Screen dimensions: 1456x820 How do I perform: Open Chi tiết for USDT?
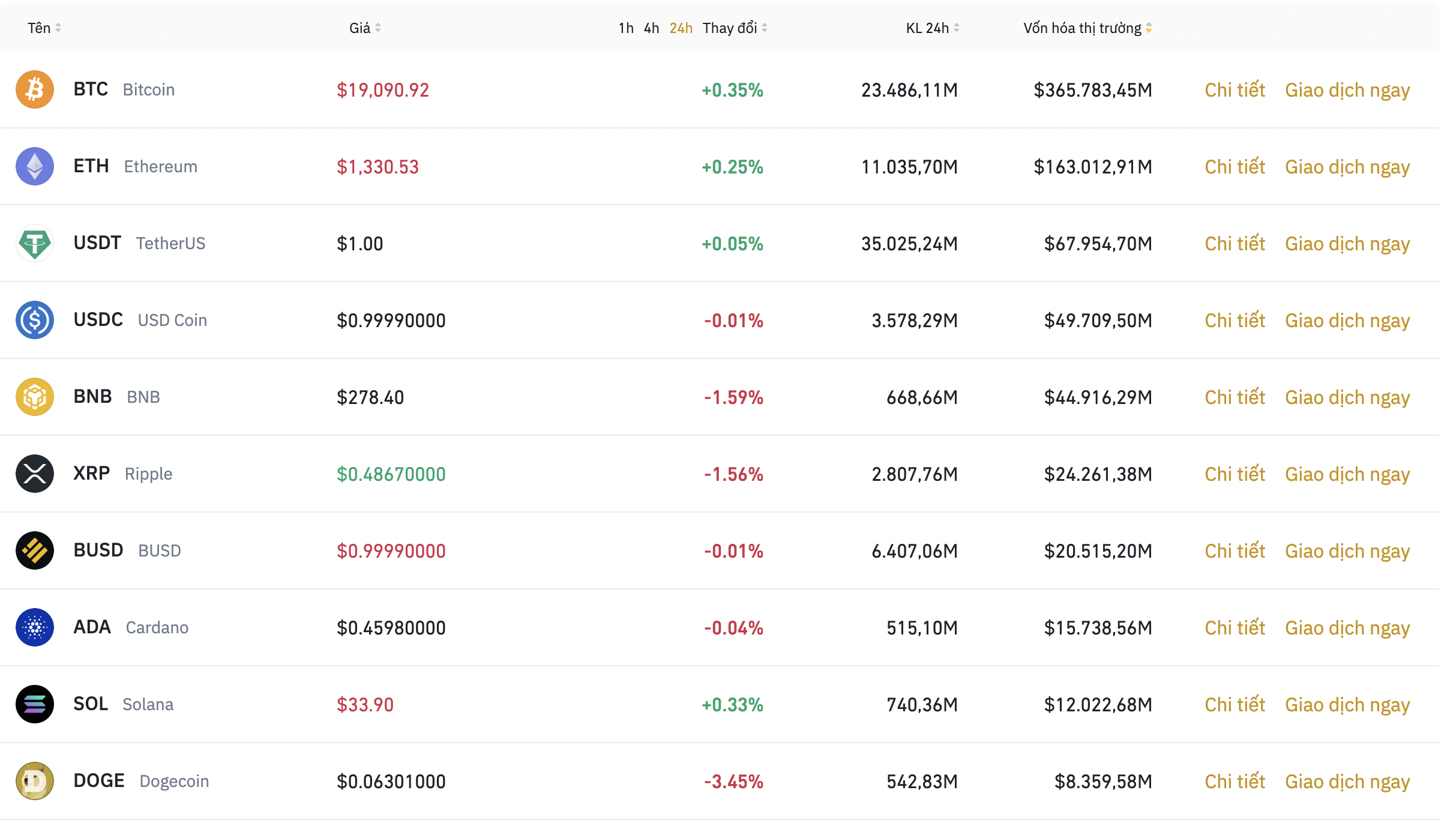[1235, 244]
